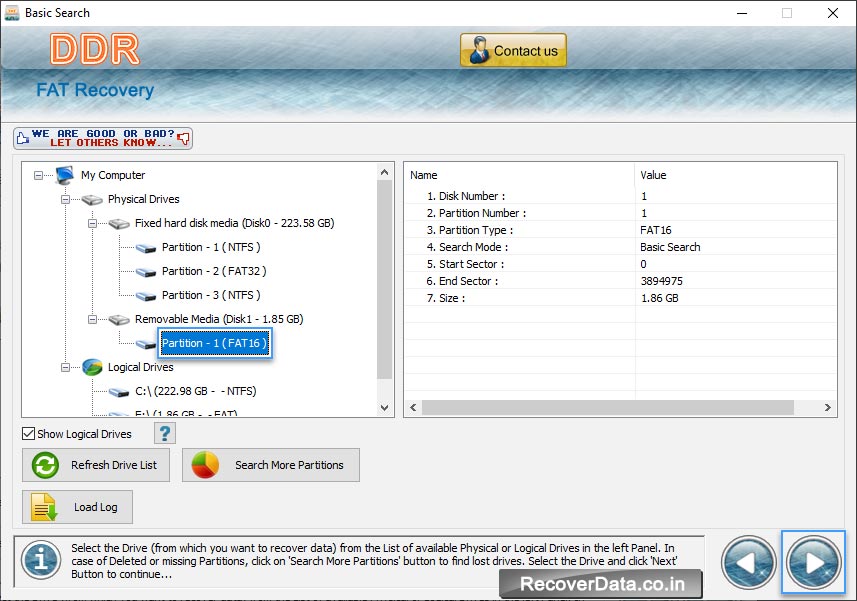The height and width of the screenshot is (601, 857).
Task: Click the DDR logo
Action: (95, 49)
